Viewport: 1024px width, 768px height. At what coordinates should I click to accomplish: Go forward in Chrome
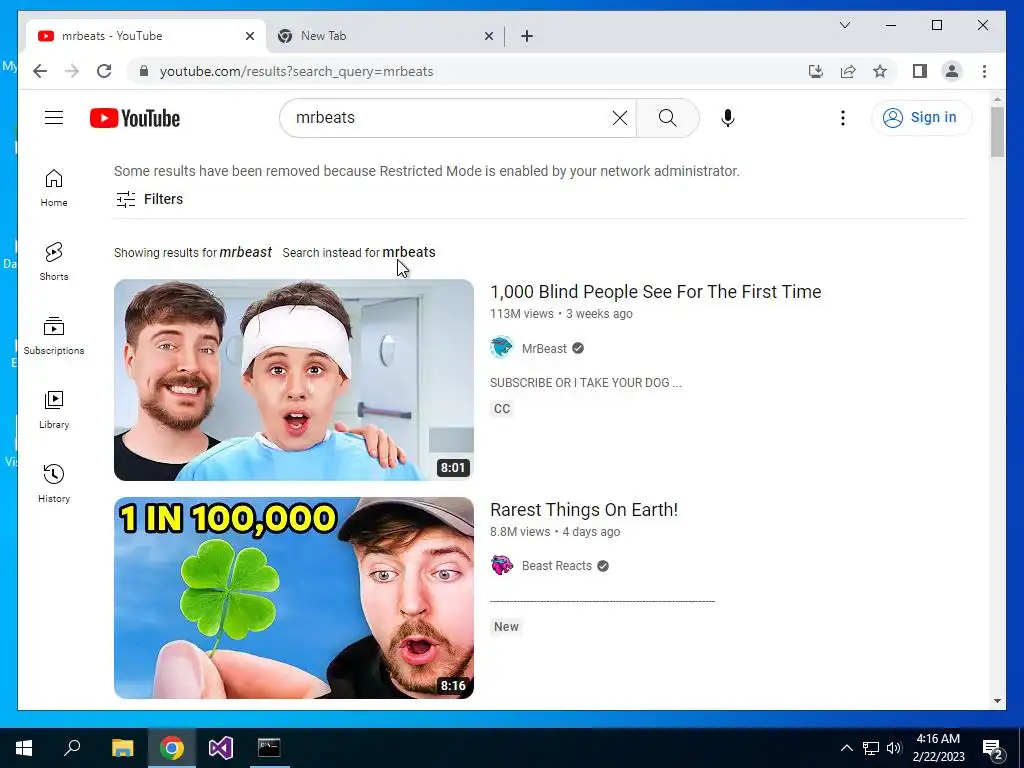(x=72, y=71)
